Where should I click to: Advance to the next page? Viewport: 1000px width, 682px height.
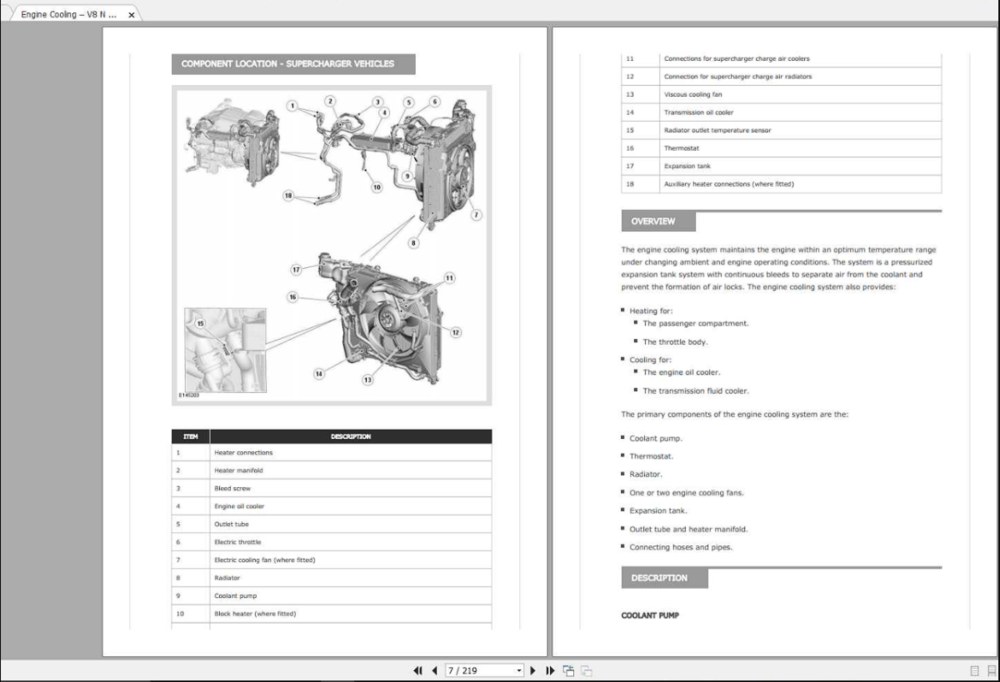click(x=533, y=671)
